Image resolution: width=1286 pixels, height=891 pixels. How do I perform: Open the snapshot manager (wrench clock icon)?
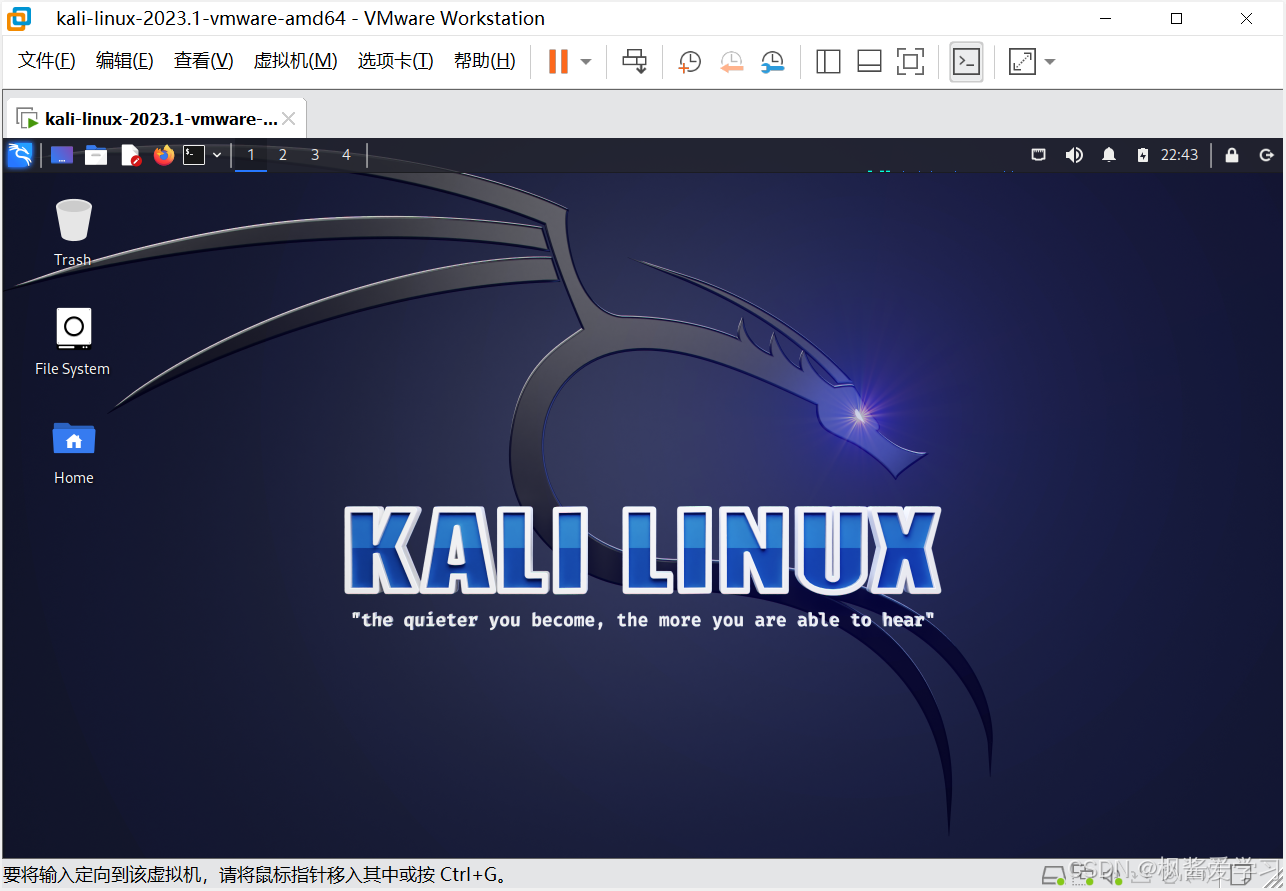(x=772, y=62)
